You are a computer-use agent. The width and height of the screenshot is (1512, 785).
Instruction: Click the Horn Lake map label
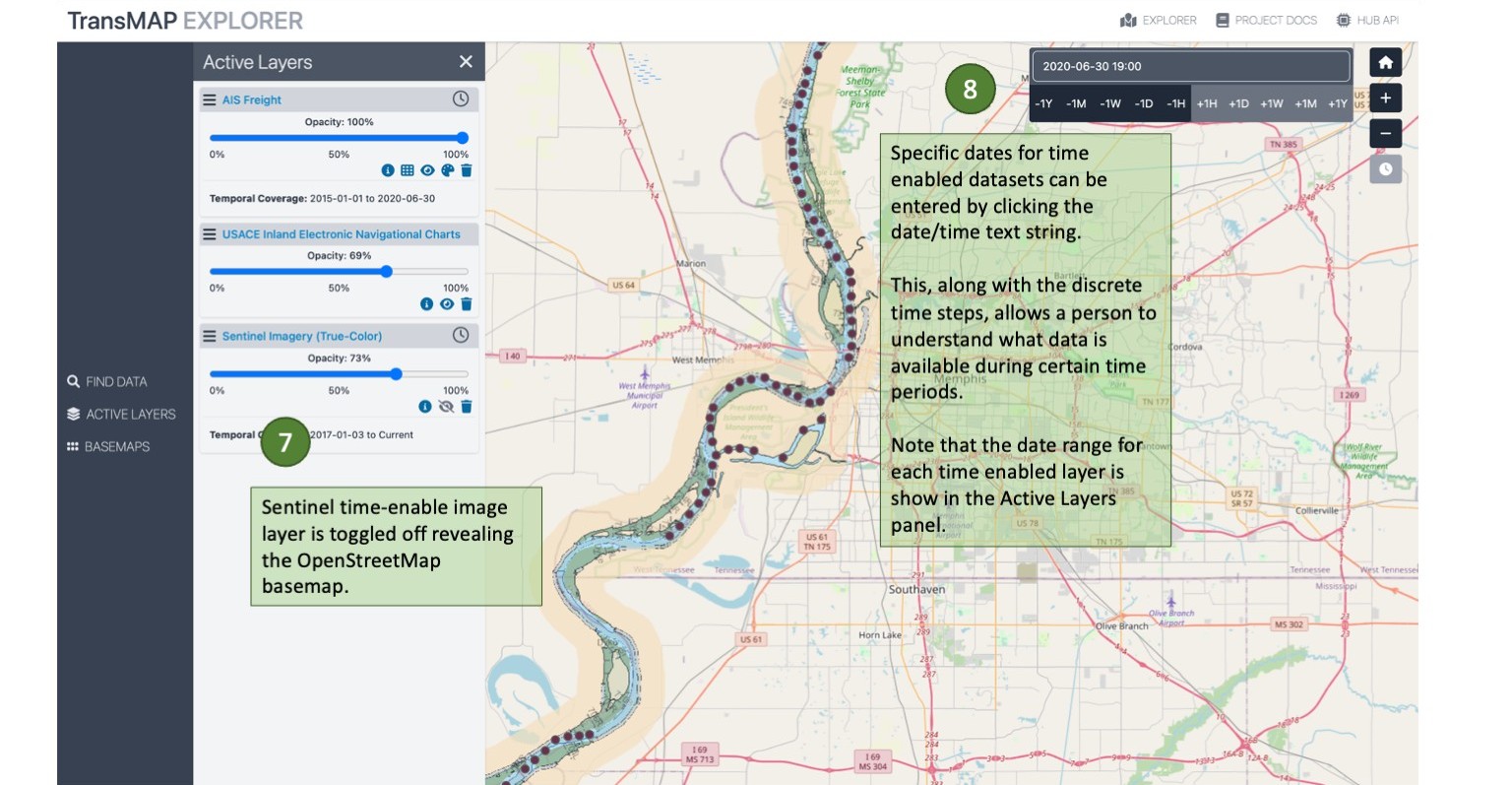point(879,635)
